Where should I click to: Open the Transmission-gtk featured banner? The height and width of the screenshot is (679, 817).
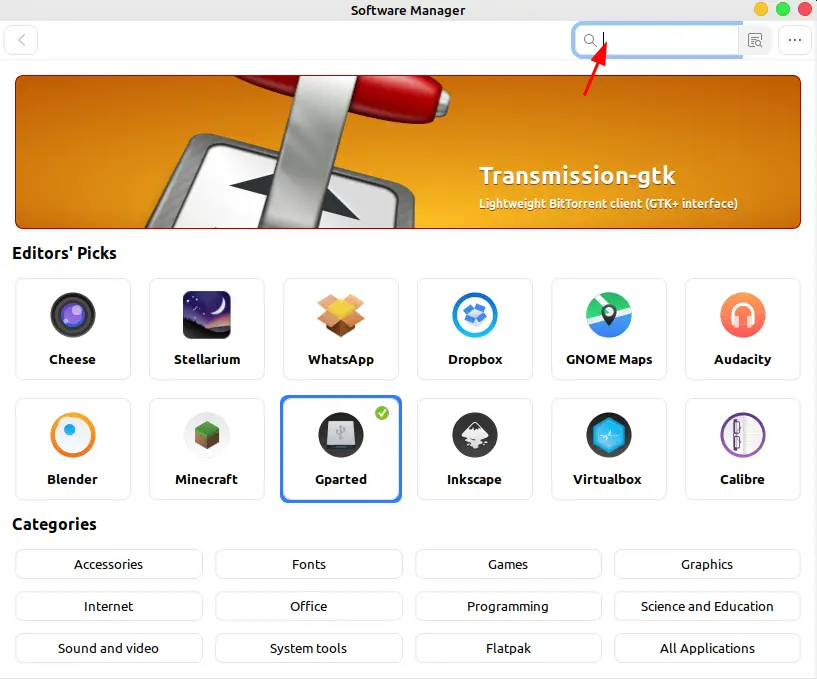coord(408,152)
